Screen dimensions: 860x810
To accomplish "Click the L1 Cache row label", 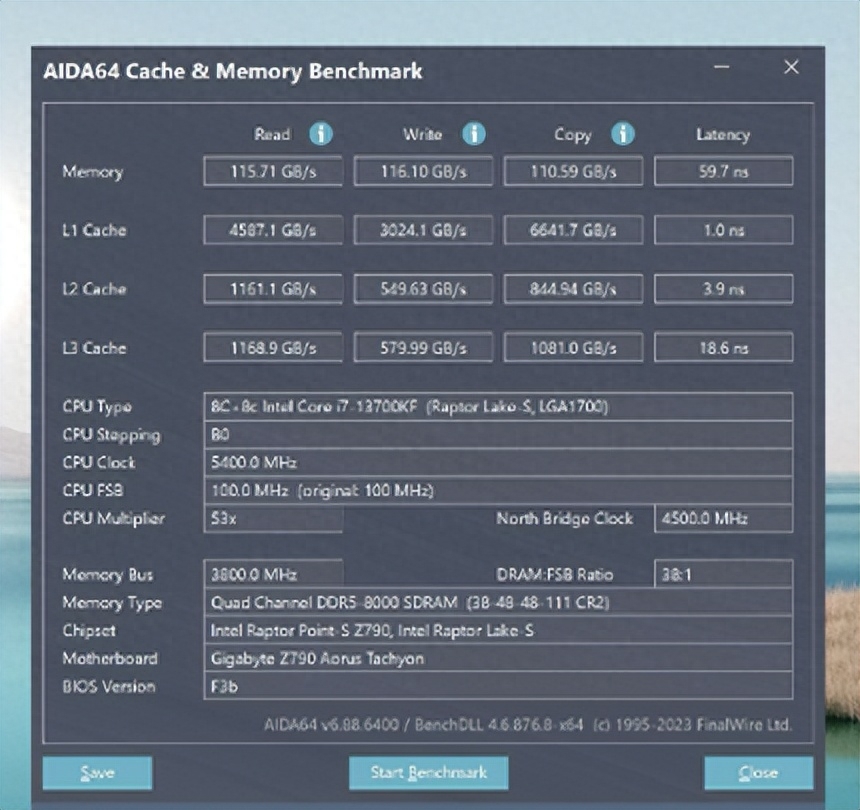I will pos(94,230).
